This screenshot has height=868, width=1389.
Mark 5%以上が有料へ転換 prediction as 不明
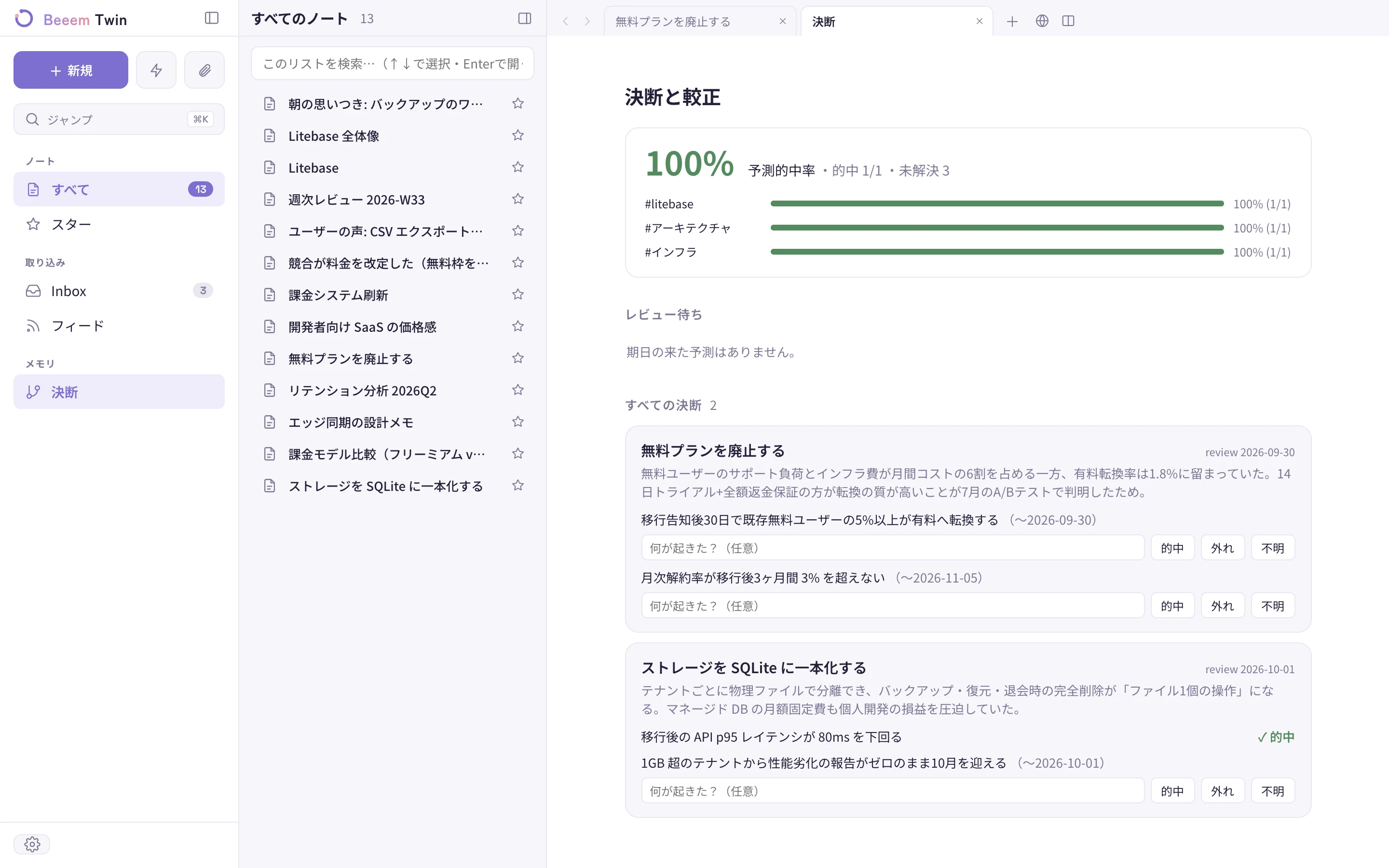tap(1272, 548)
